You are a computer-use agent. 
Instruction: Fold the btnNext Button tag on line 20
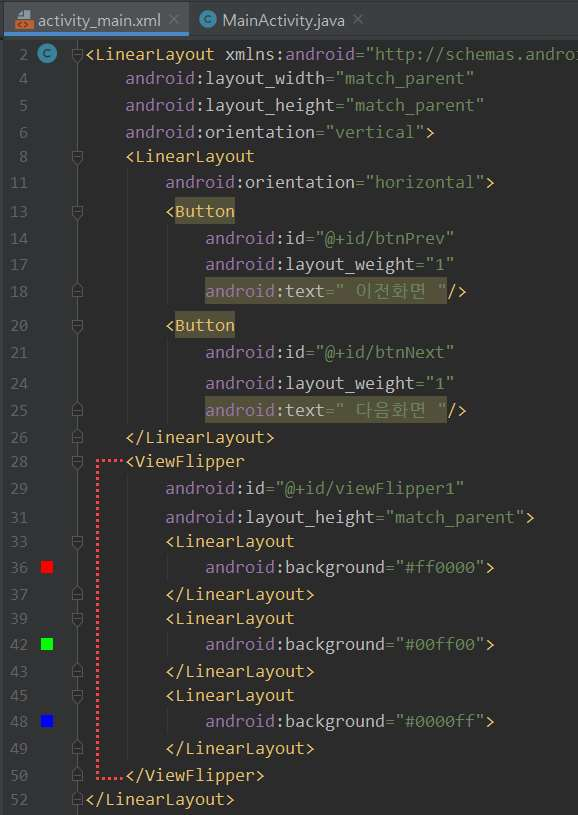click(x=77, y=326)
